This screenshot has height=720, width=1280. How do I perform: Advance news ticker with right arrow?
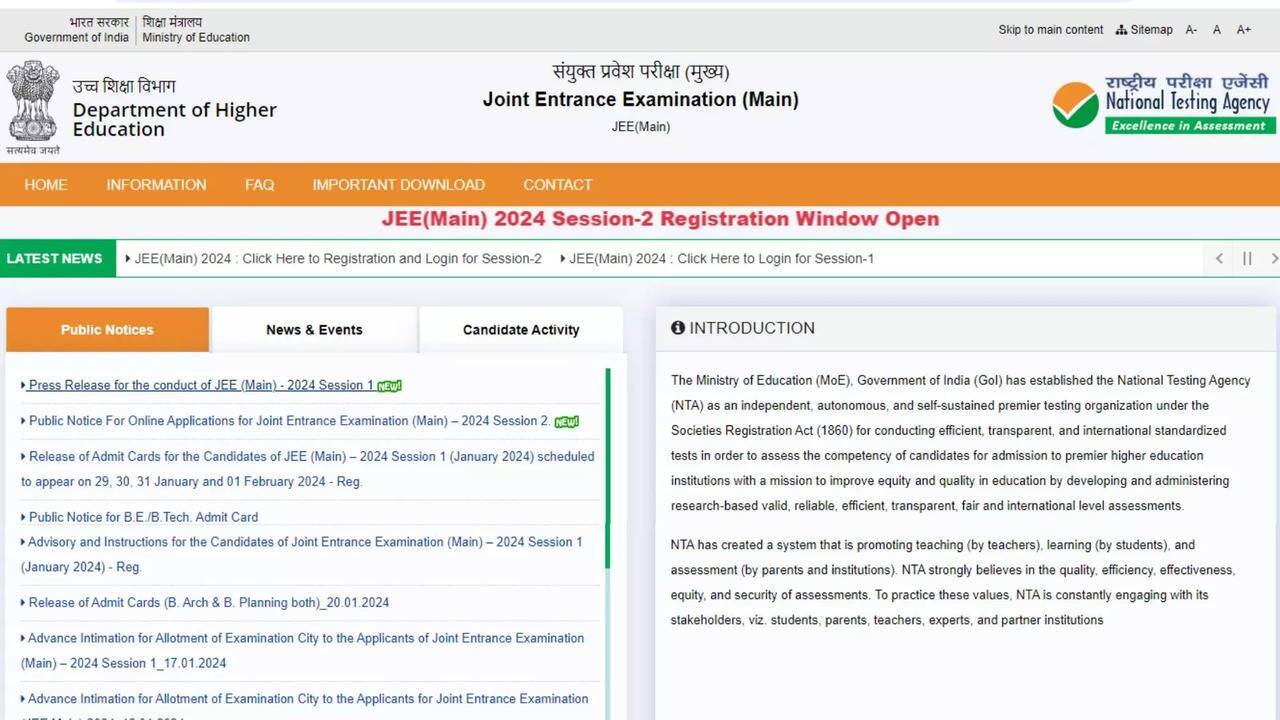coord(1272,258)
